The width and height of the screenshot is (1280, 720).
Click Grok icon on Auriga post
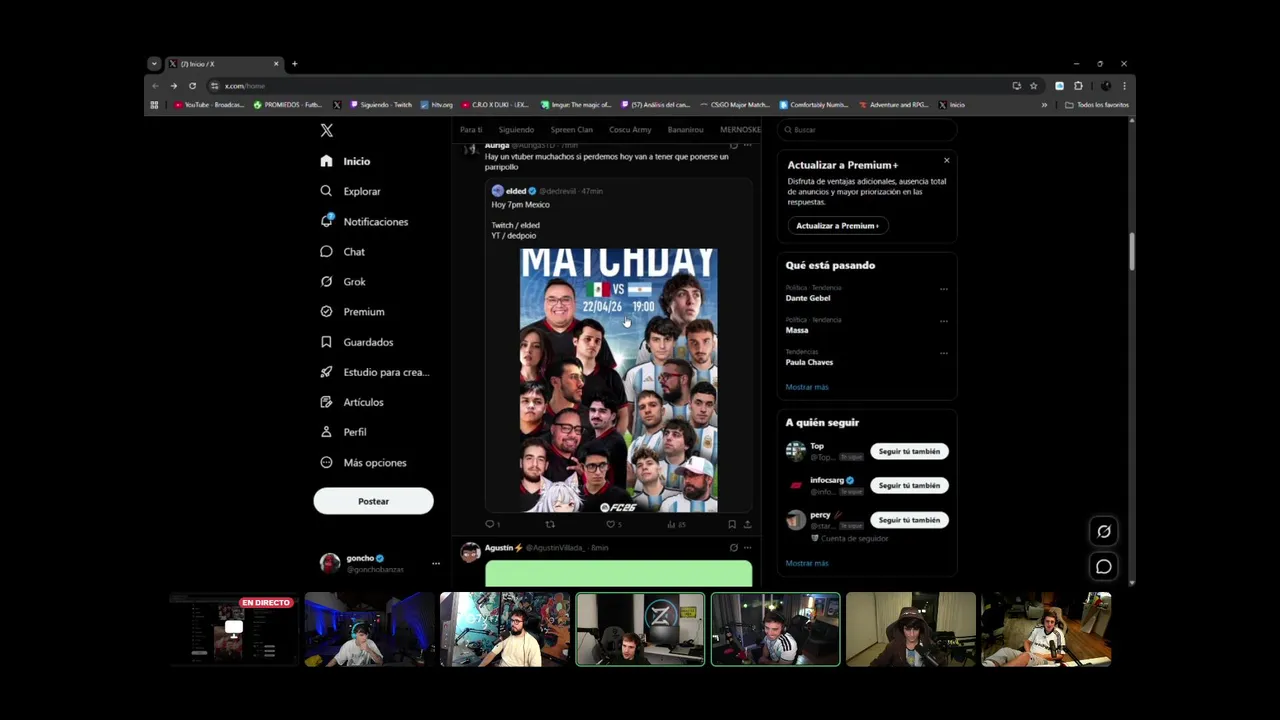pyautogui.click(x=733, y=145)
